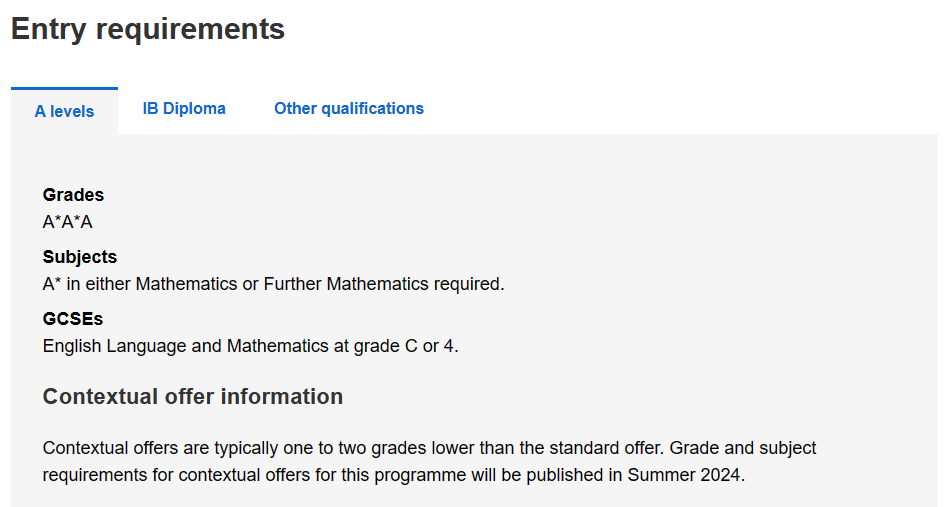
Task: Click the Subjects label
Action: click(80, 257)
